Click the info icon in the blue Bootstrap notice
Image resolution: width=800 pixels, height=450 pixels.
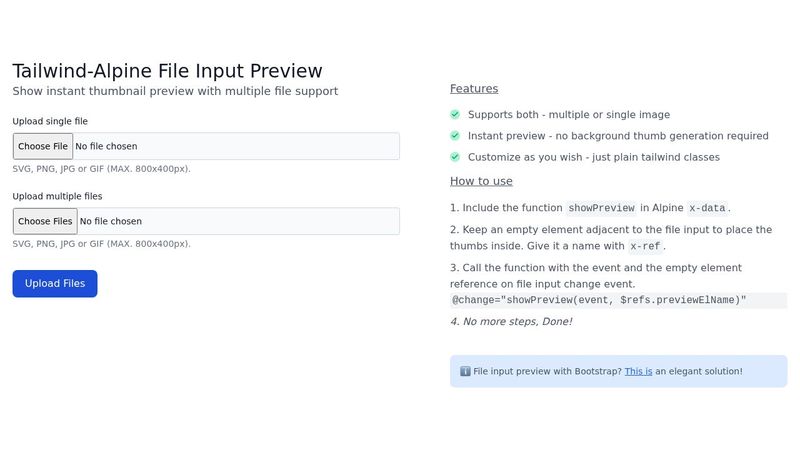point(465,371)
